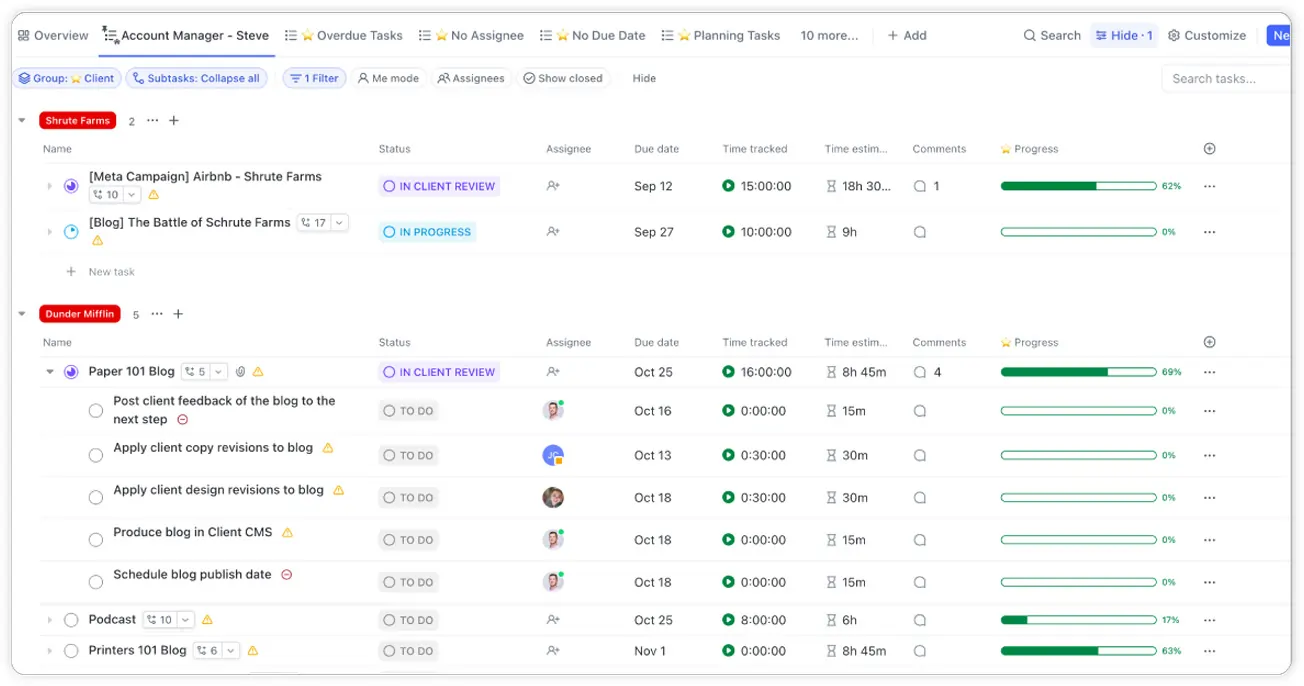Click progress bar at 62% for Airbnb task

1079,186
